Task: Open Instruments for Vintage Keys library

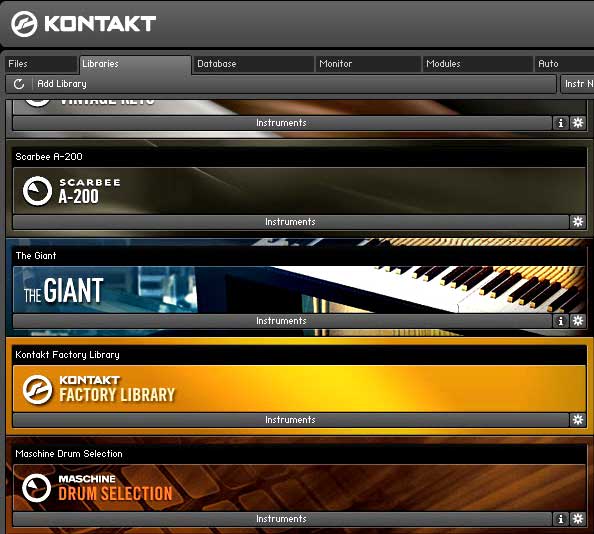Action: point(282,123)
